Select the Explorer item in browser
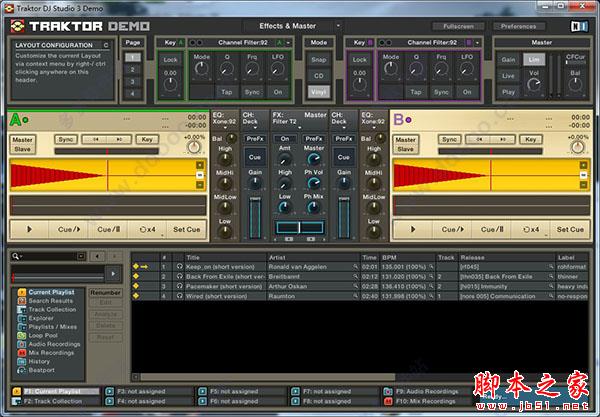600x417 pixels. pyautogui.click(x=43, y=318)
